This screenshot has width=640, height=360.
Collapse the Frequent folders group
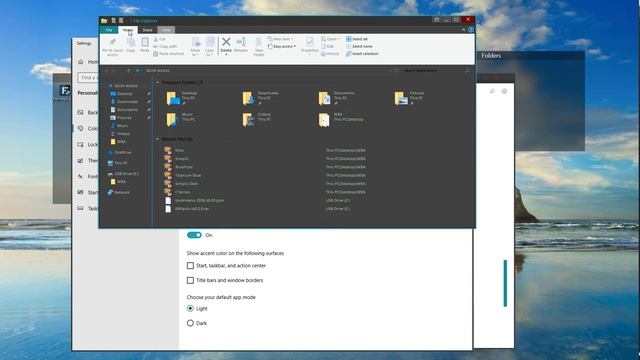tap(158, 82)
